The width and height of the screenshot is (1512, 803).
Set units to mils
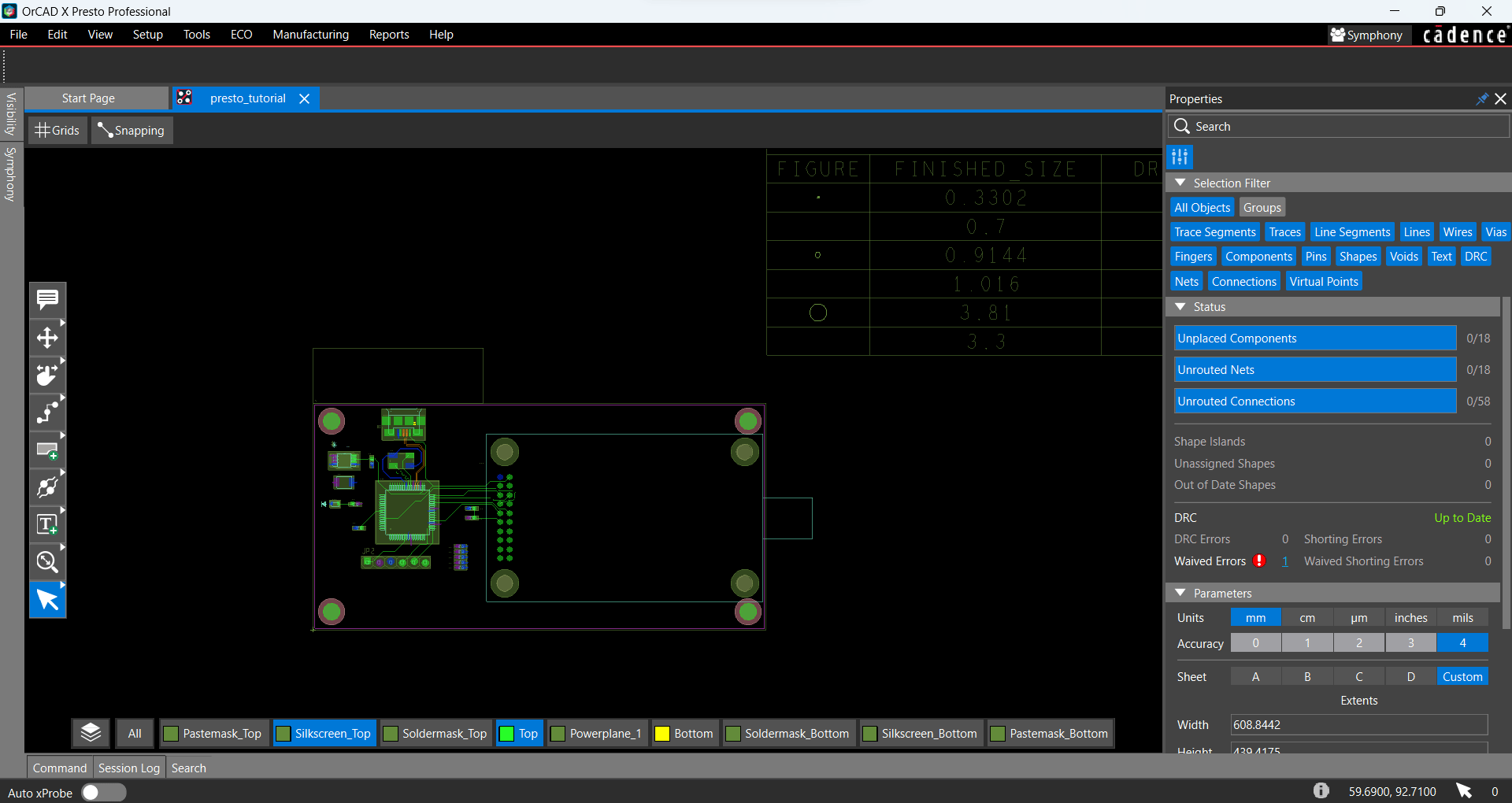(x=1462, y=617)
